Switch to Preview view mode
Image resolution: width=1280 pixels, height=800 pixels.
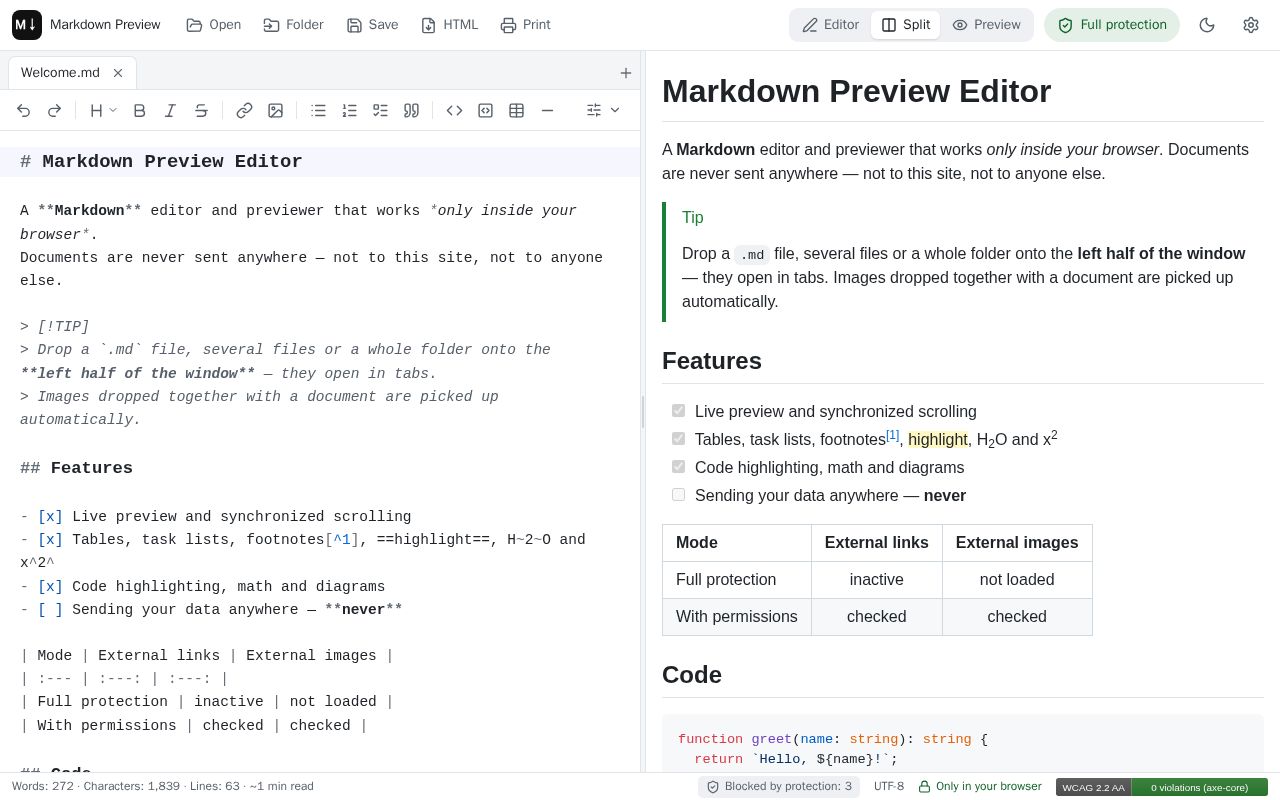(986, 25)
